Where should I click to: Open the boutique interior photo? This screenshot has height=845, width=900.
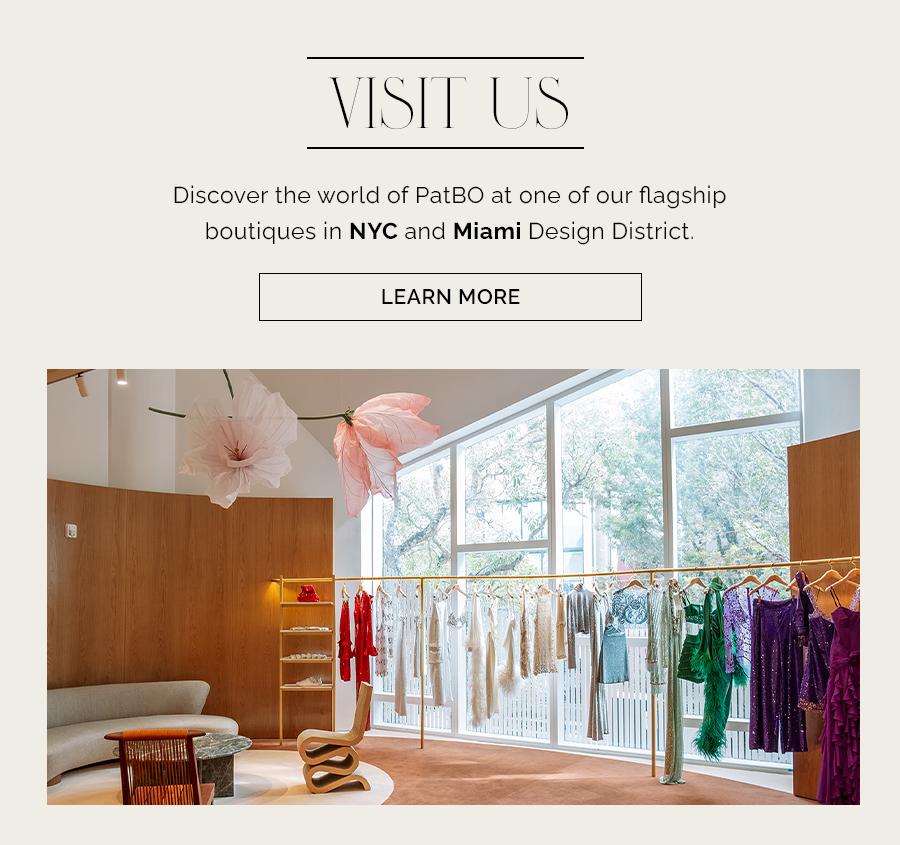pos(453,587)
